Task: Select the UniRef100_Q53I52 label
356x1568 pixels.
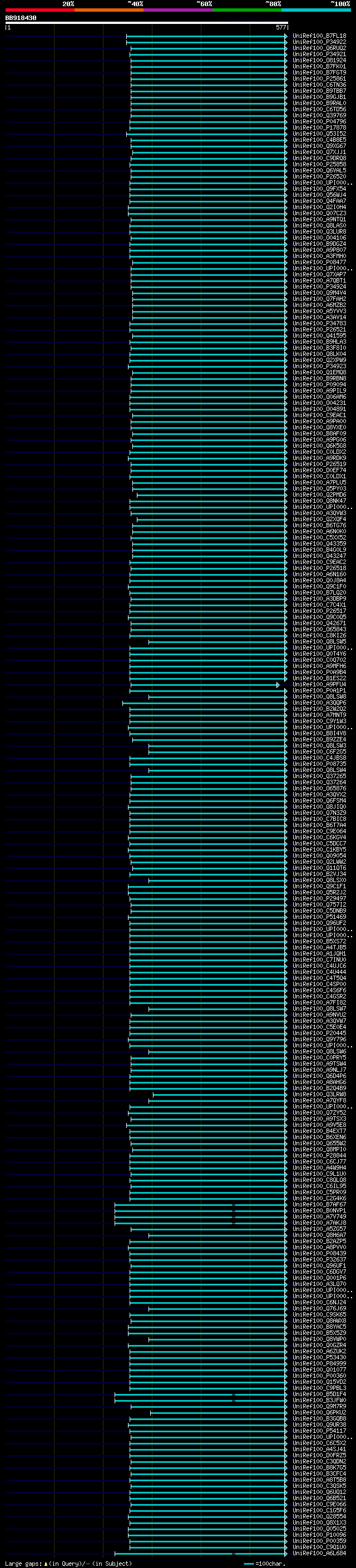Action: coord(319,134)
